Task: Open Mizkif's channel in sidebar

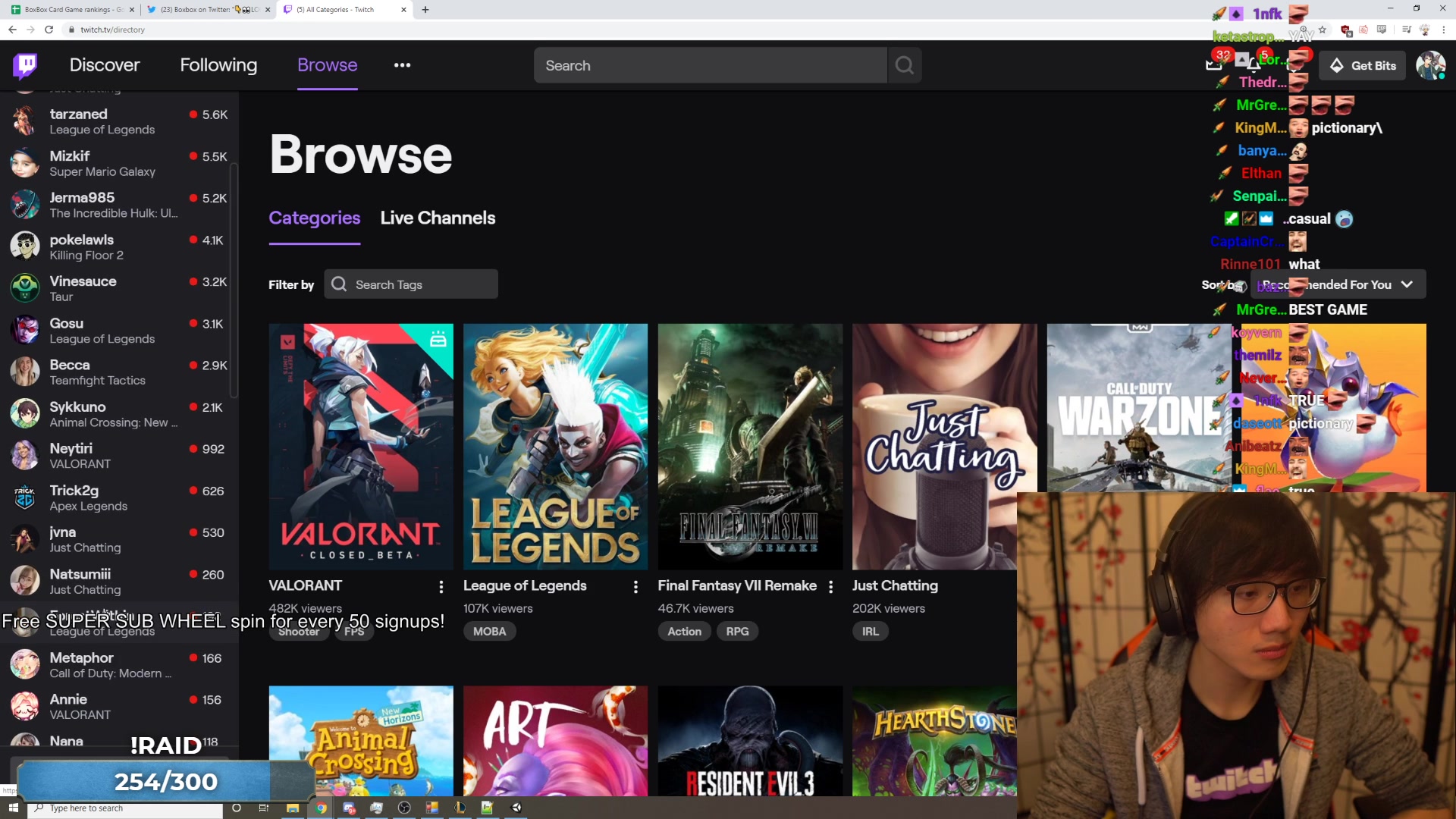Action: click(118, 163)
